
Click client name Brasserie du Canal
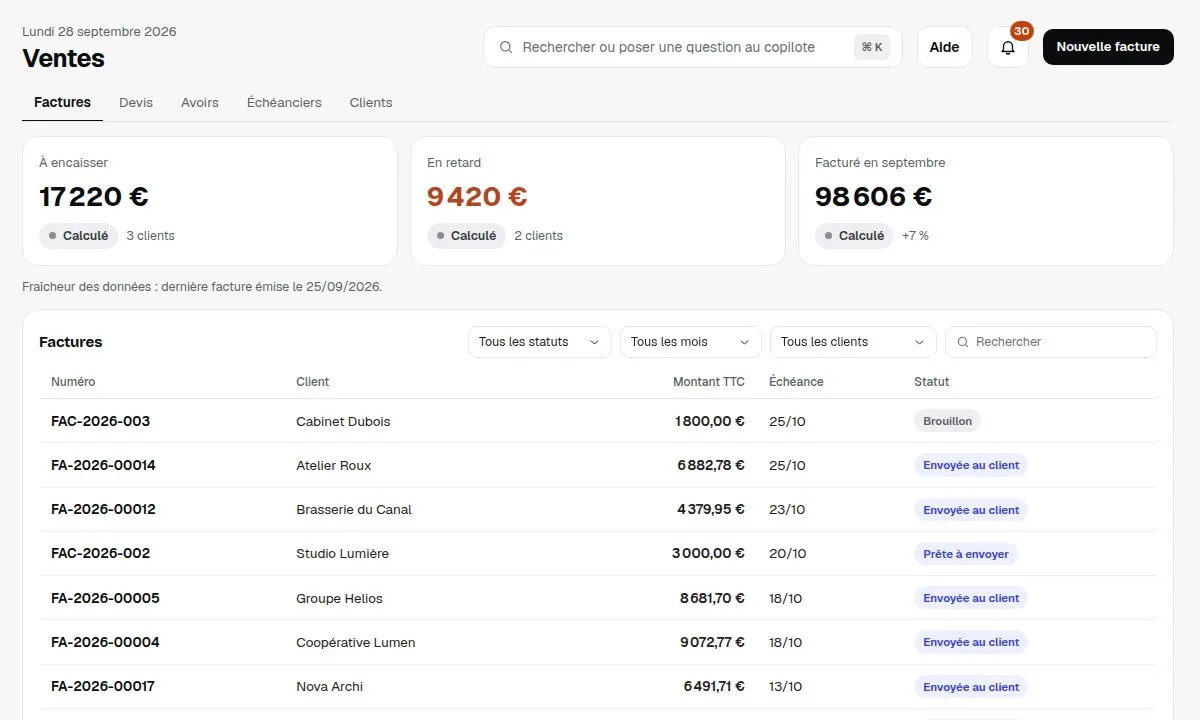[x=354, y=509]
